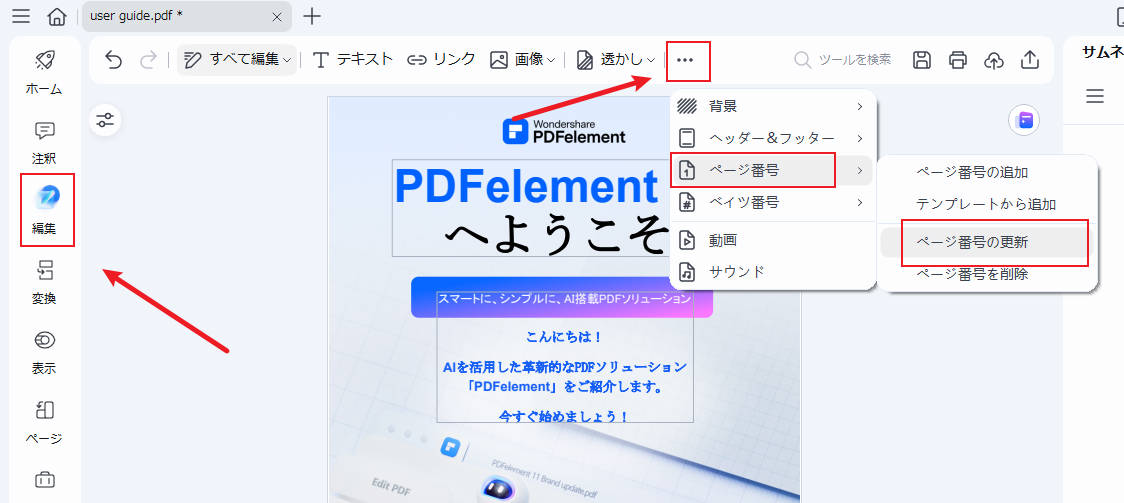Open the サムネ panel list icon
The width and height of the screenshot is (1124, 503).
1095,96
